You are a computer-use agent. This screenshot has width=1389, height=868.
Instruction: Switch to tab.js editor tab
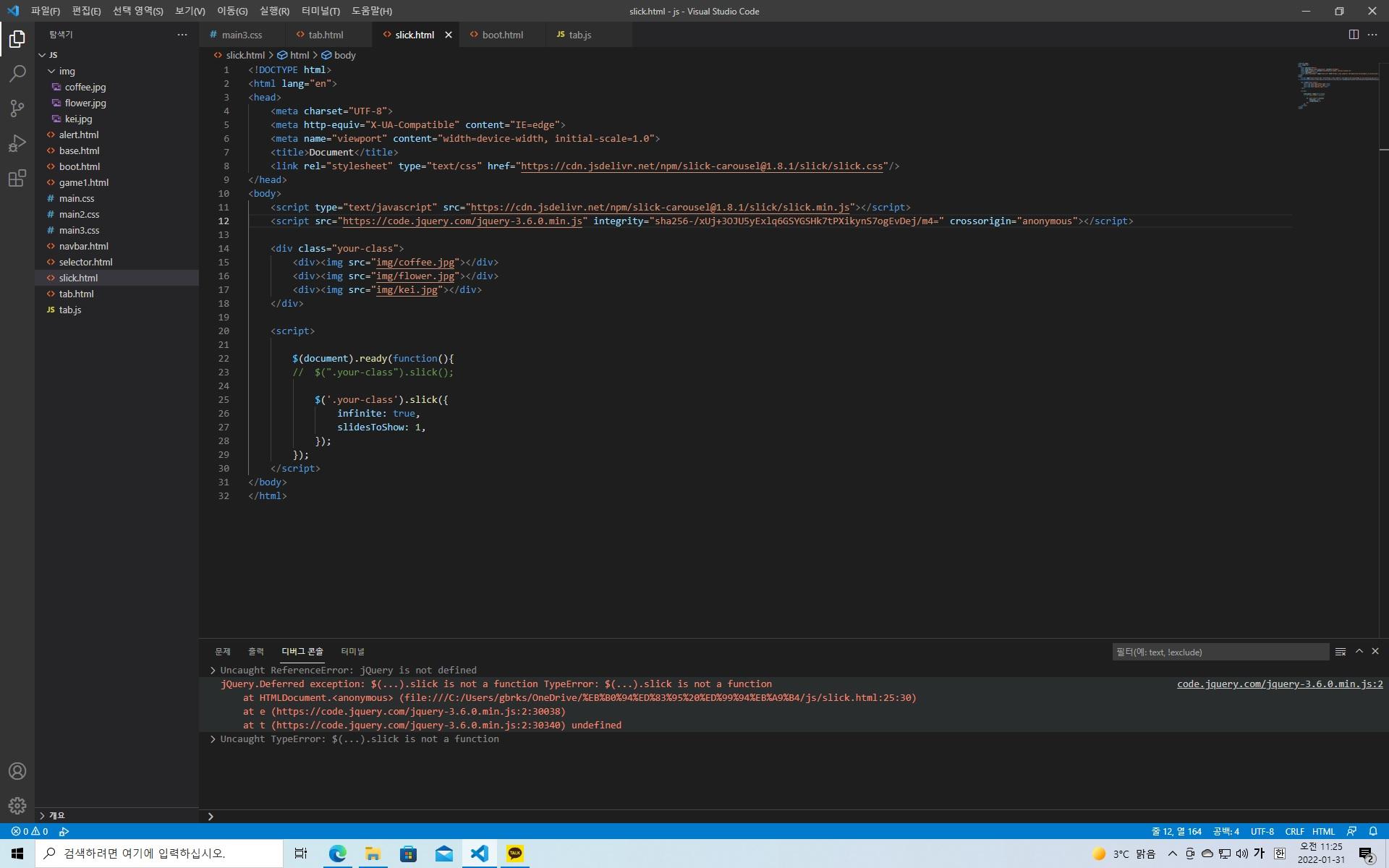pos(579,35)
